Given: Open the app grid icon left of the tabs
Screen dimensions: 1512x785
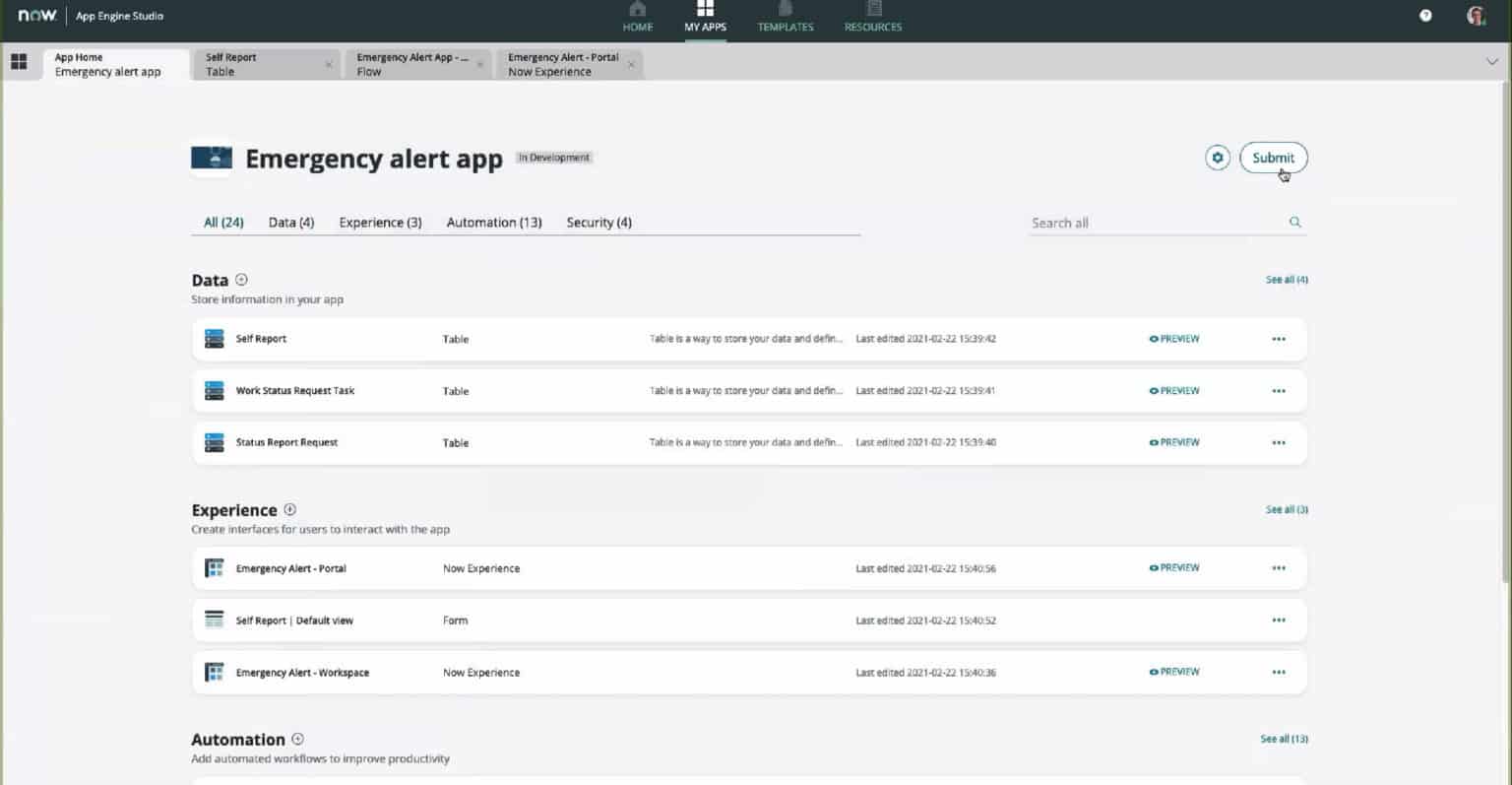Looking at the screenshot, I should (x=18, y=62).
